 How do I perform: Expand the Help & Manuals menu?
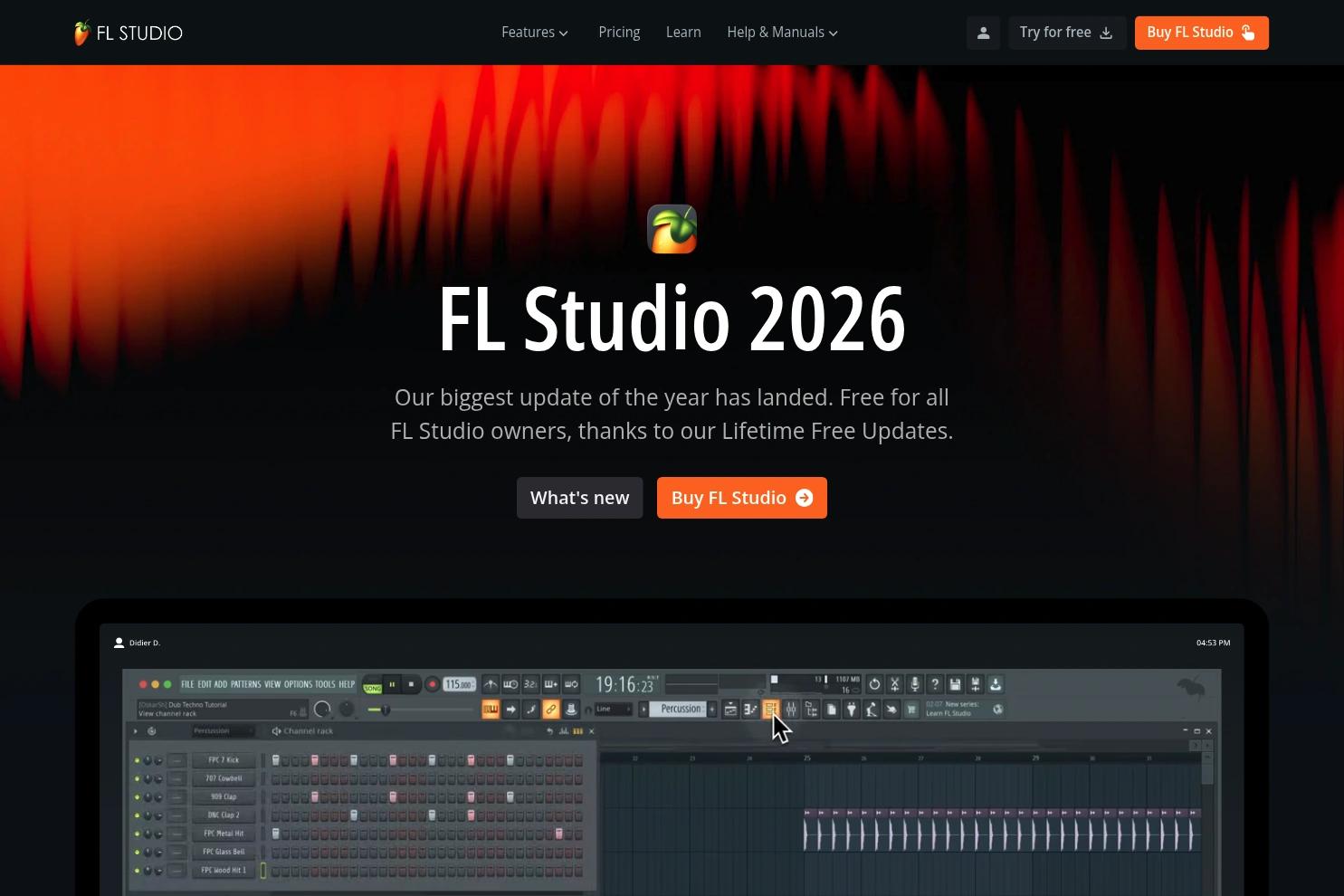tap(783, 33)
